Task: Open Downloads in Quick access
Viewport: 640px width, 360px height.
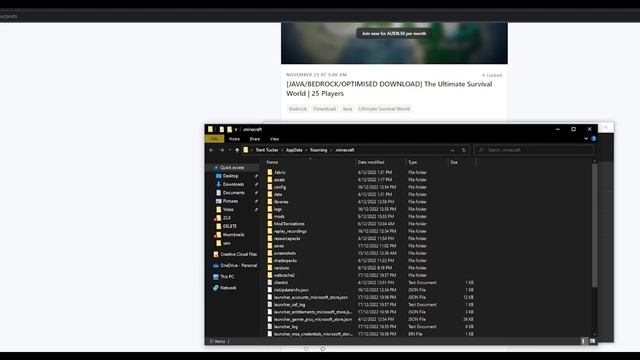Action: [x=233, y=184]
